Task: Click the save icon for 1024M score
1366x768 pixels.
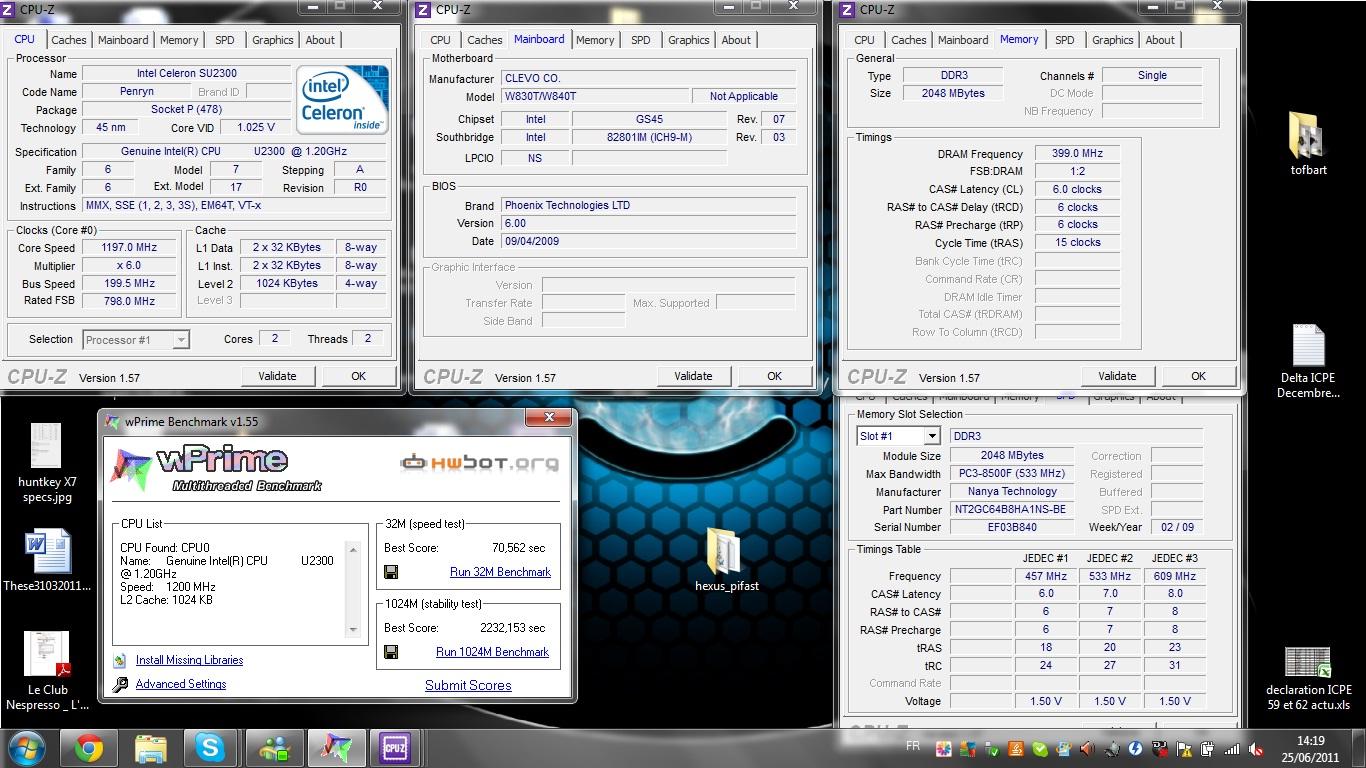Action: pyautogui.click(x=391, y=652)
